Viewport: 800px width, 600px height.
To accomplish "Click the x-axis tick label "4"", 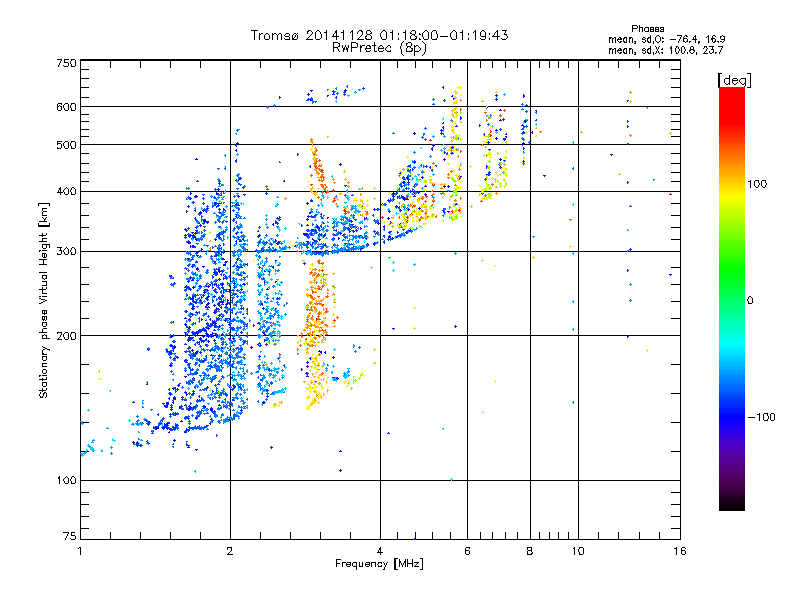I will [380, 551].
